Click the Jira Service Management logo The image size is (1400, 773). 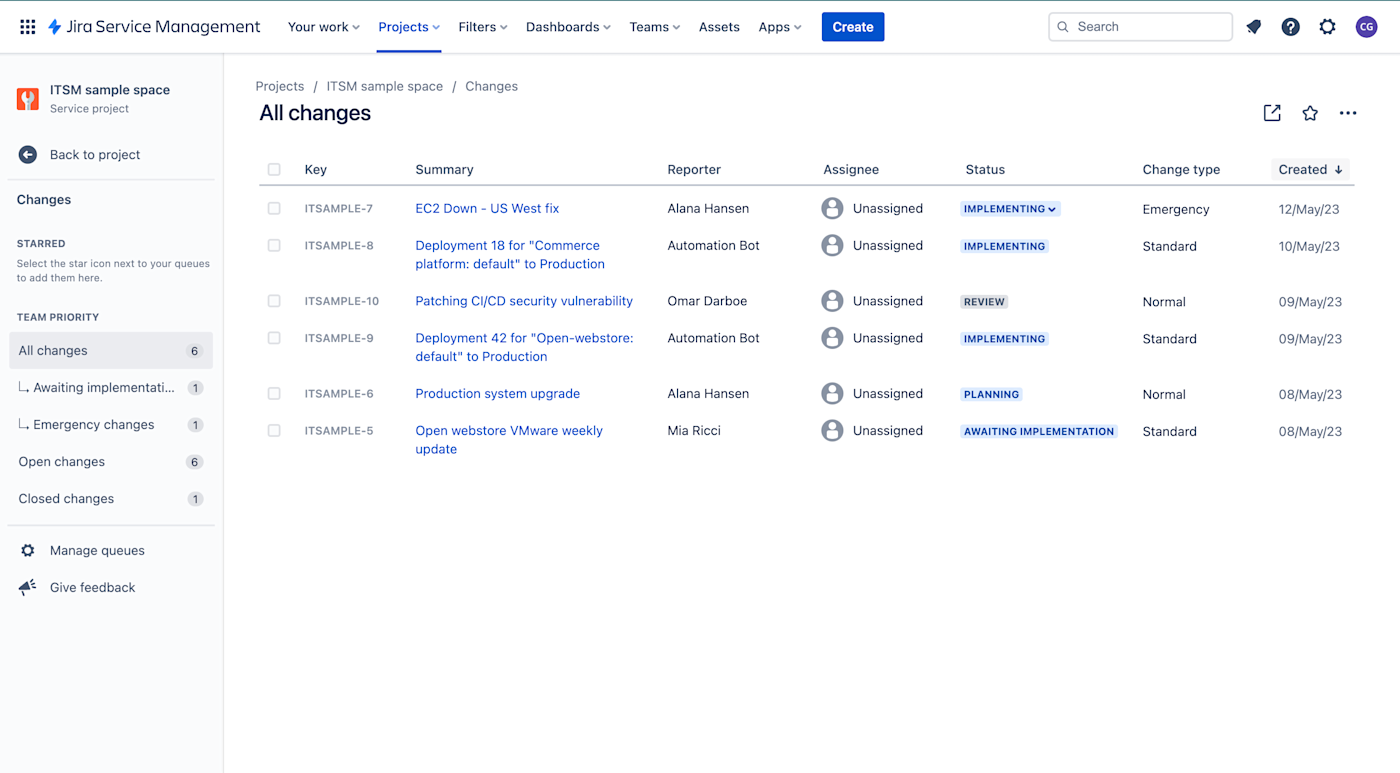pos(154,27)
